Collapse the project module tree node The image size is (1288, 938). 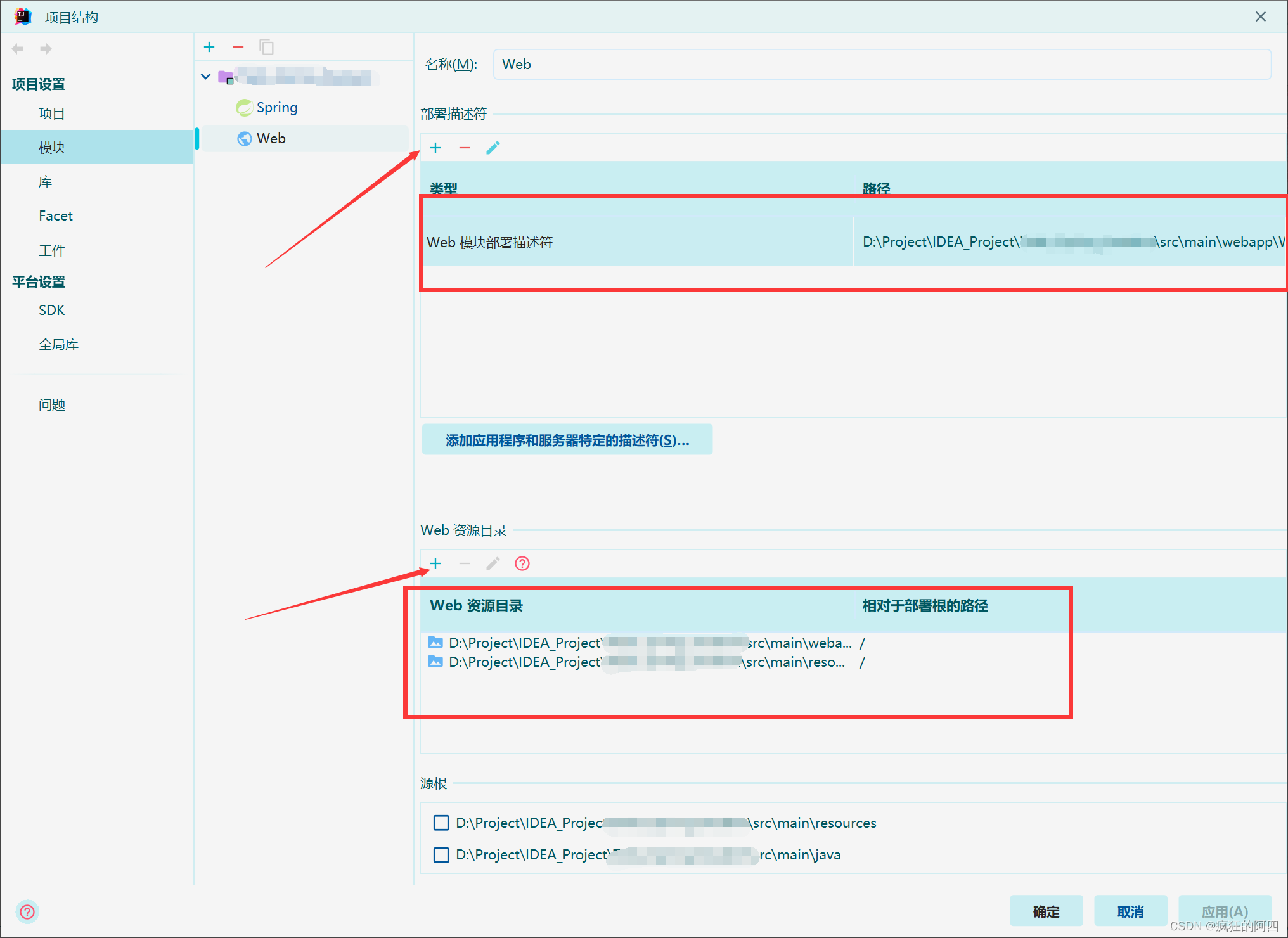(x=205, y=77)
